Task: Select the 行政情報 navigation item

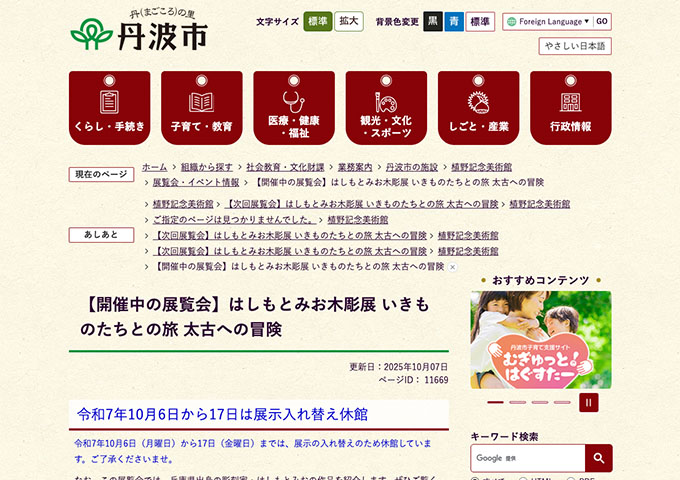Action: point(571,108)
